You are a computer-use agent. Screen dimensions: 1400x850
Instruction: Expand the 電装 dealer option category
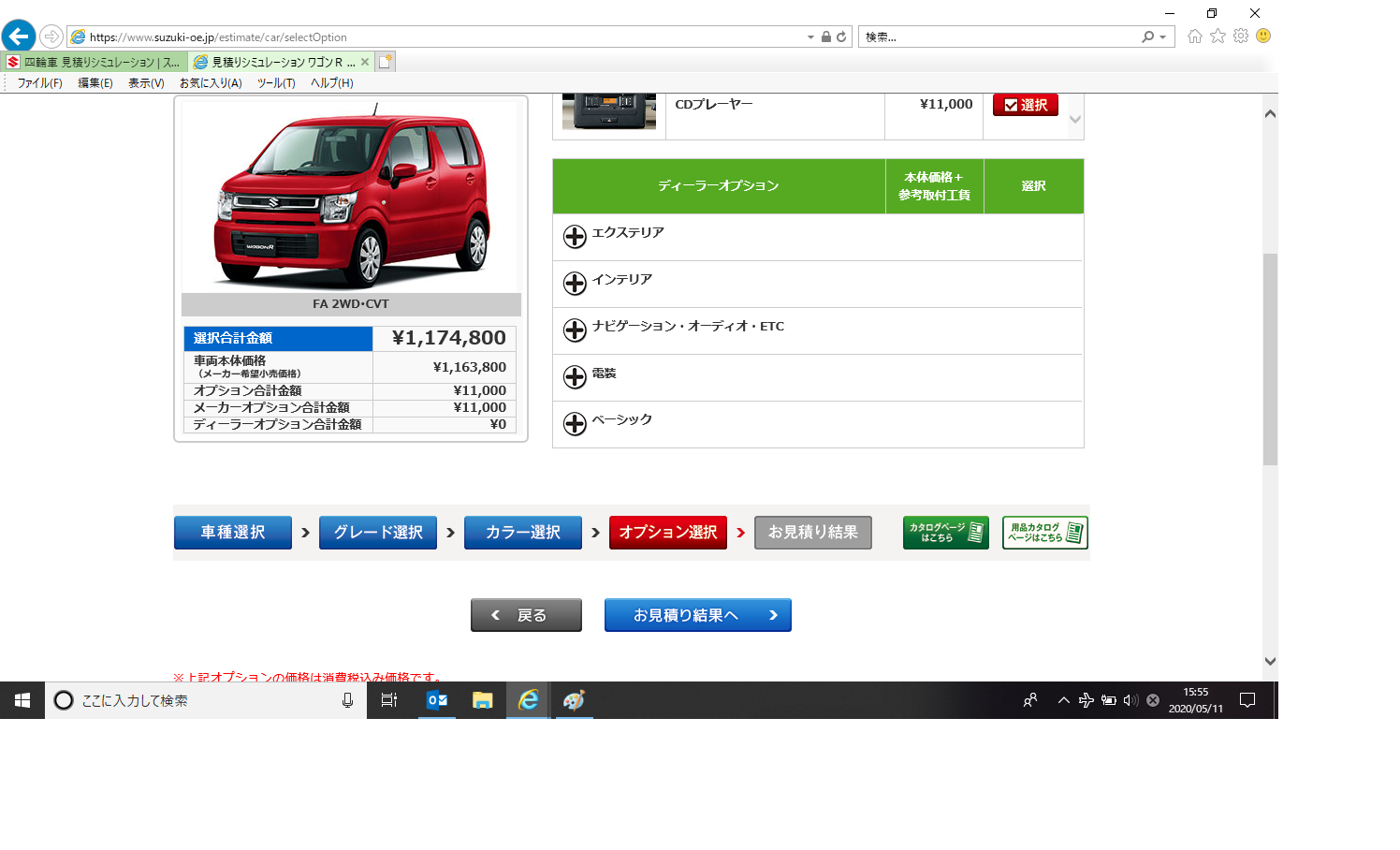coord(575,377)
